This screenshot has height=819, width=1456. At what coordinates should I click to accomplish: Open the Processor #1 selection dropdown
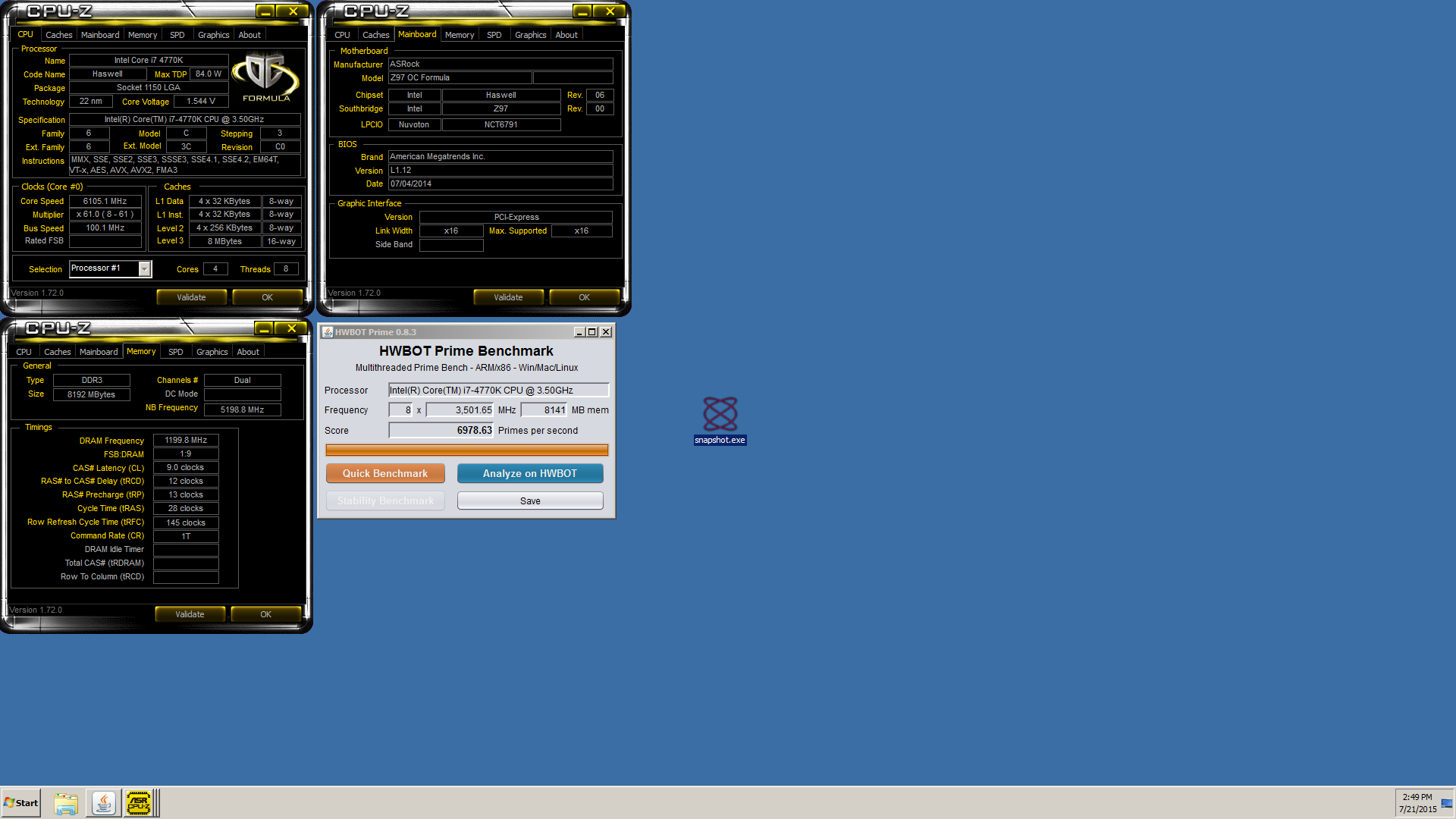(x=111, y=268)
